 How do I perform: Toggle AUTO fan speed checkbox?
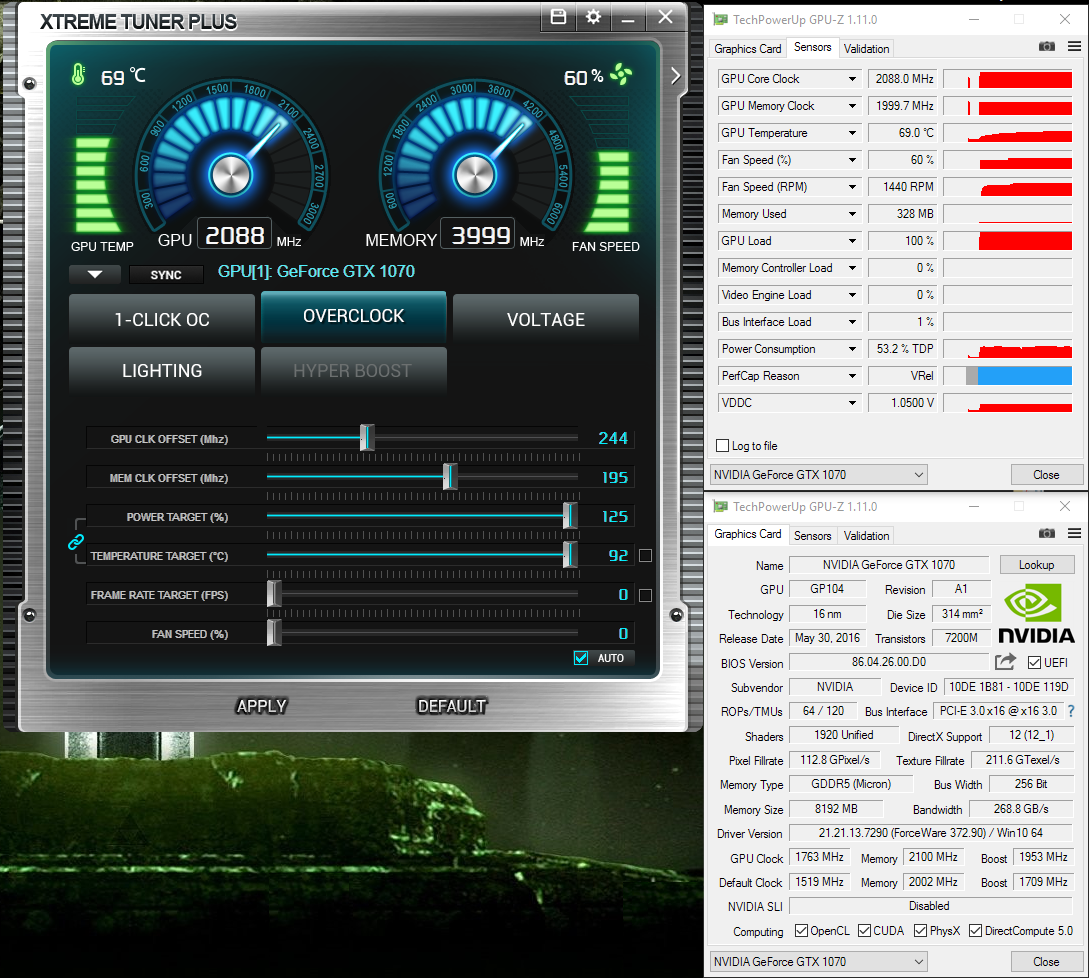pyautogui.click(x=581, y=658)
